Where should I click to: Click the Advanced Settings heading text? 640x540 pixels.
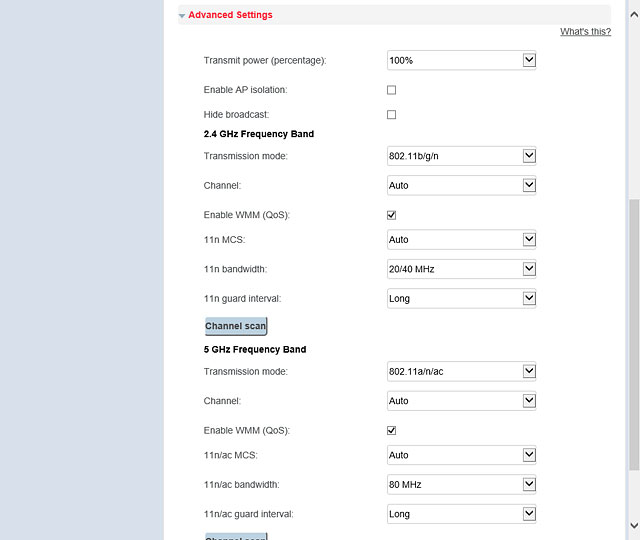click(x=230, y=15)
